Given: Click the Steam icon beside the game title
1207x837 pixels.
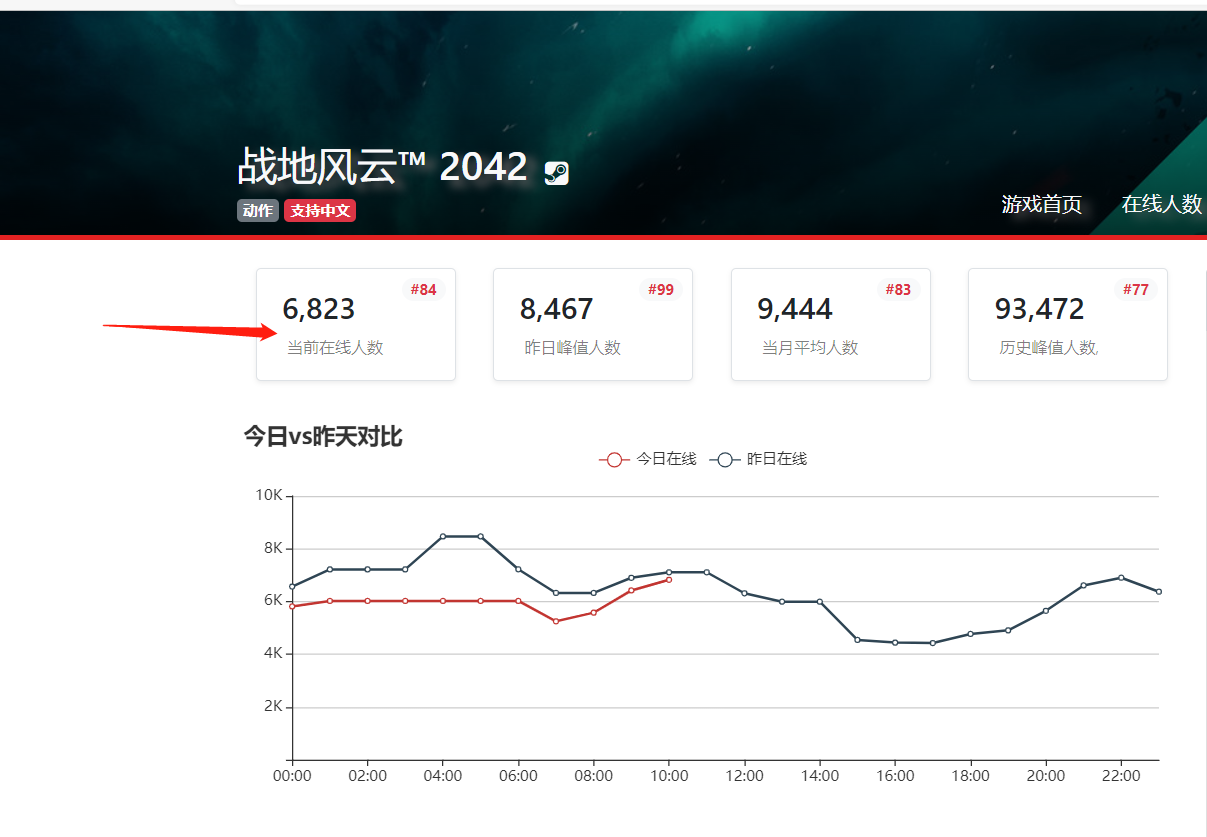Looking at the screenshot, I should pos(556,173).
